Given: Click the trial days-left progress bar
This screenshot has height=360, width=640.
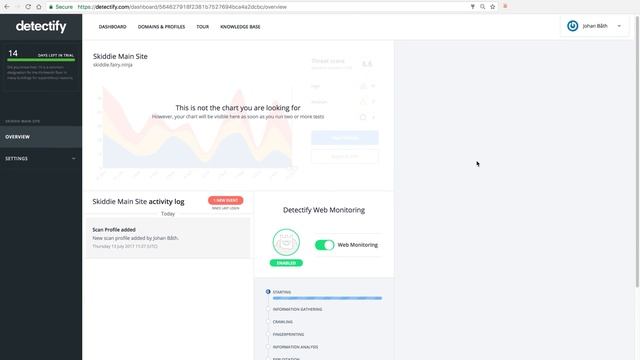Looking at the screenshot, I should click(41, 60).
